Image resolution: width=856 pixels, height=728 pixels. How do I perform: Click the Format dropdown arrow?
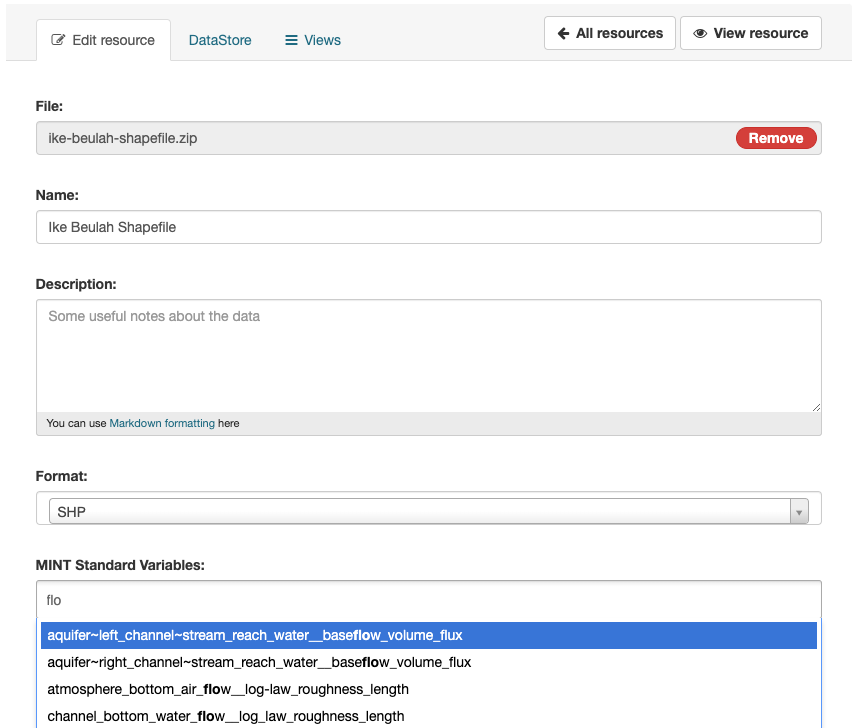coord(799,512)
